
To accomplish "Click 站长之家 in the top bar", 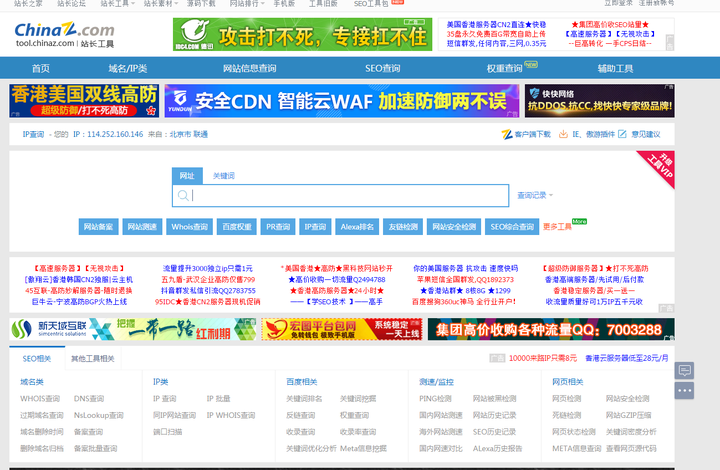I will pyautogui.click(x=28, y=4).
